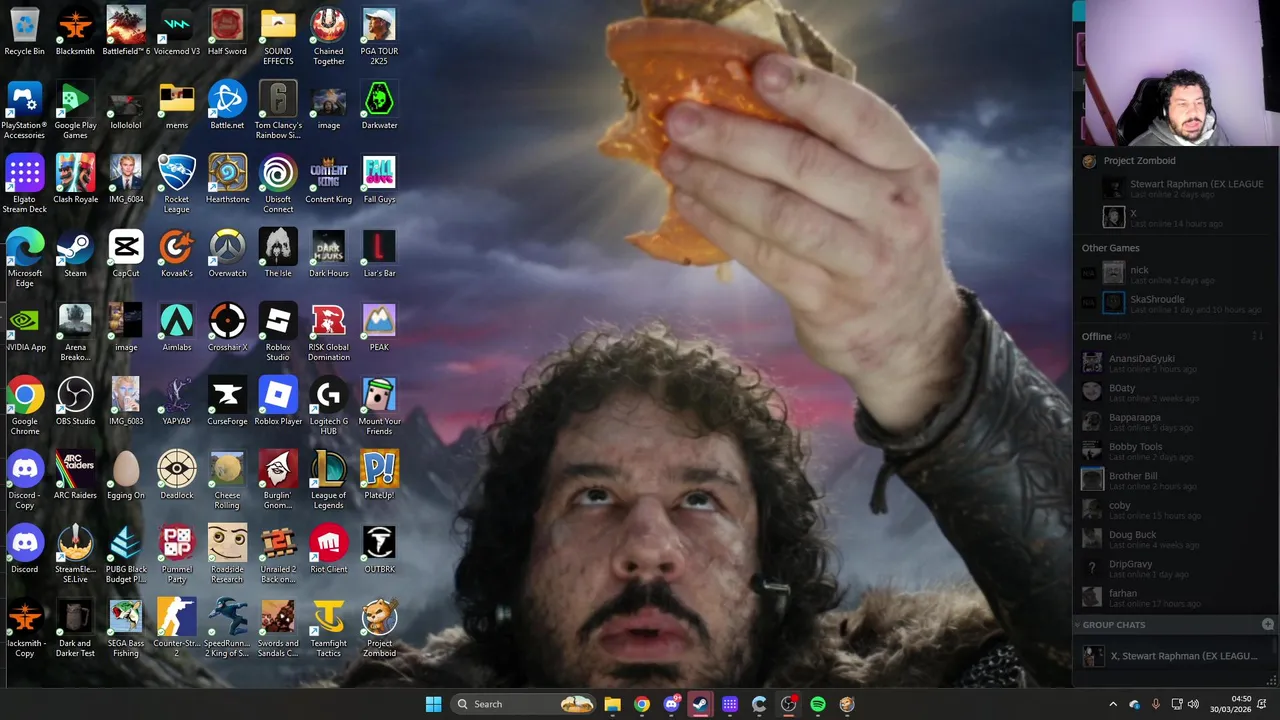Screen dimensions: 1280x720
Task: Select the IMG_6084 image file
Action: [x=126, y=181]
